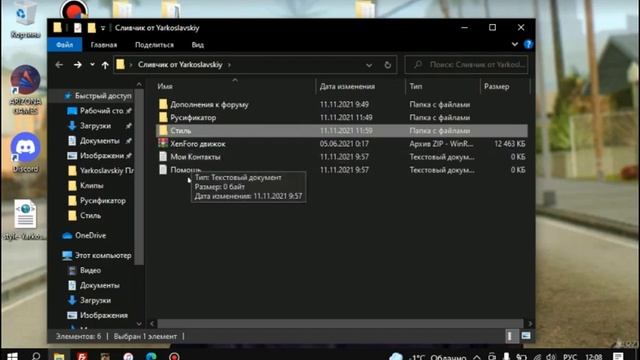Viewport: 640px width, 360px height.
Task: Open Загрузки pinned in quick access
Action: pos(96,126)
